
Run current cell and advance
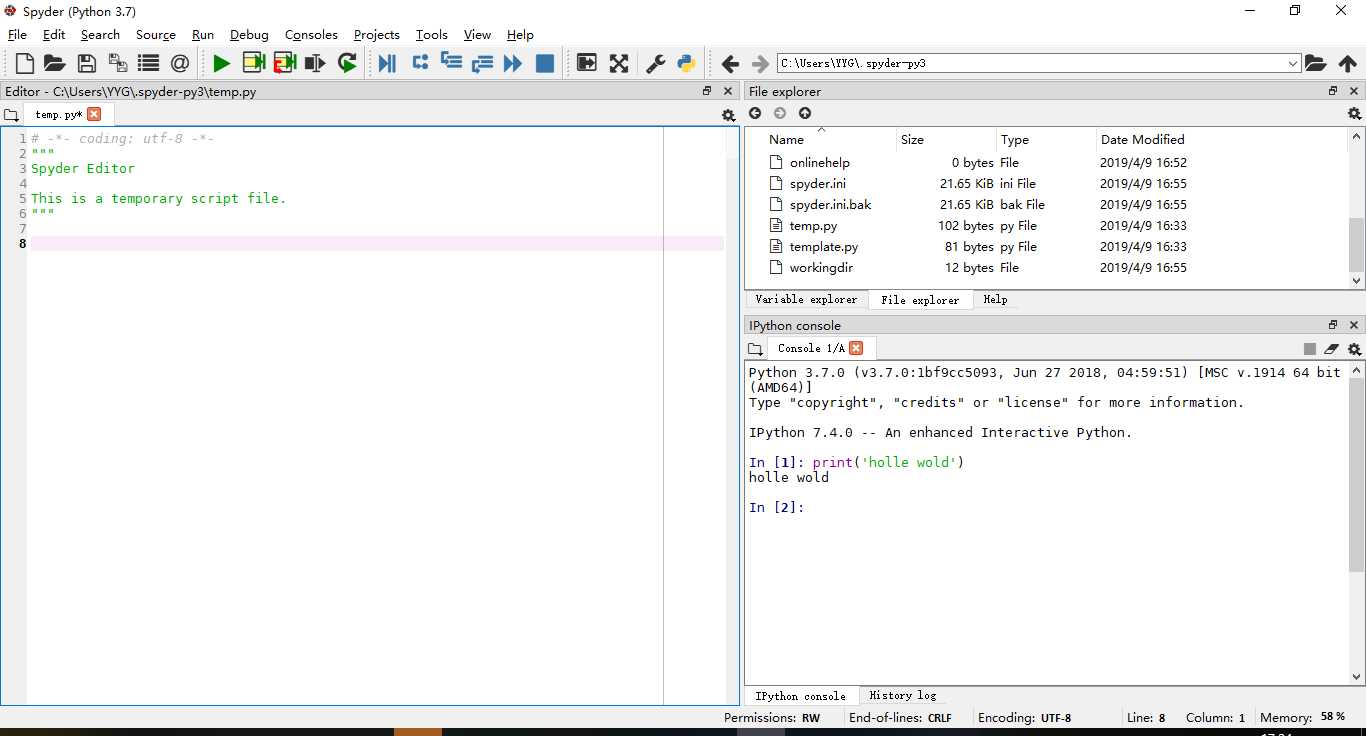tap(284, 63)
